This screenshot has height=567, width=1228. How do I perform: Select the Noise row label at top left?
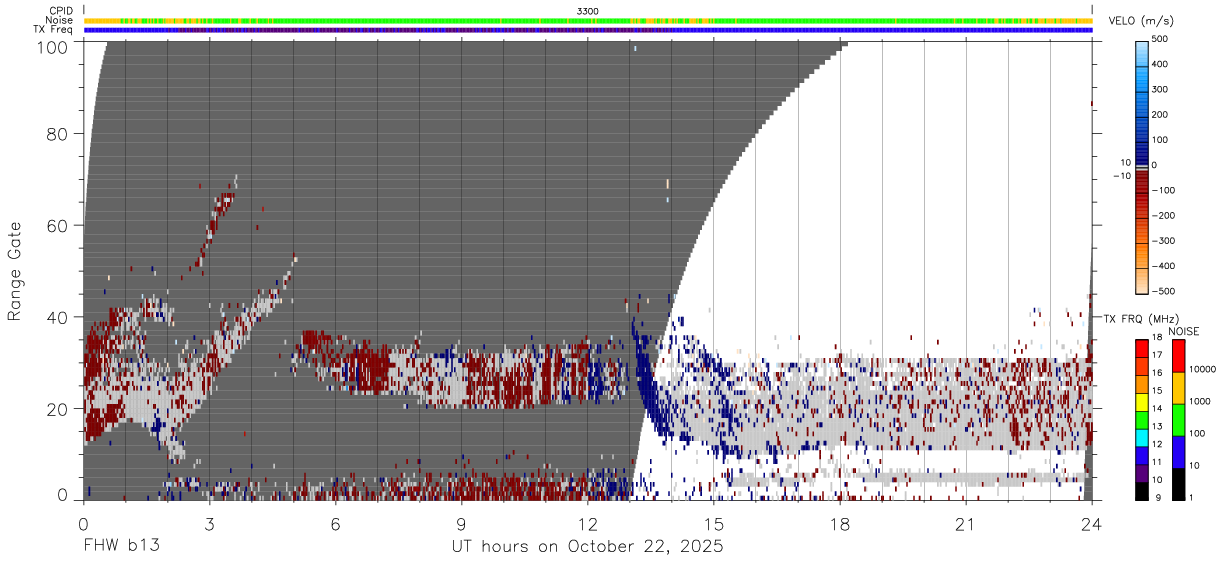pyautogui.click(x=60, y=20)
